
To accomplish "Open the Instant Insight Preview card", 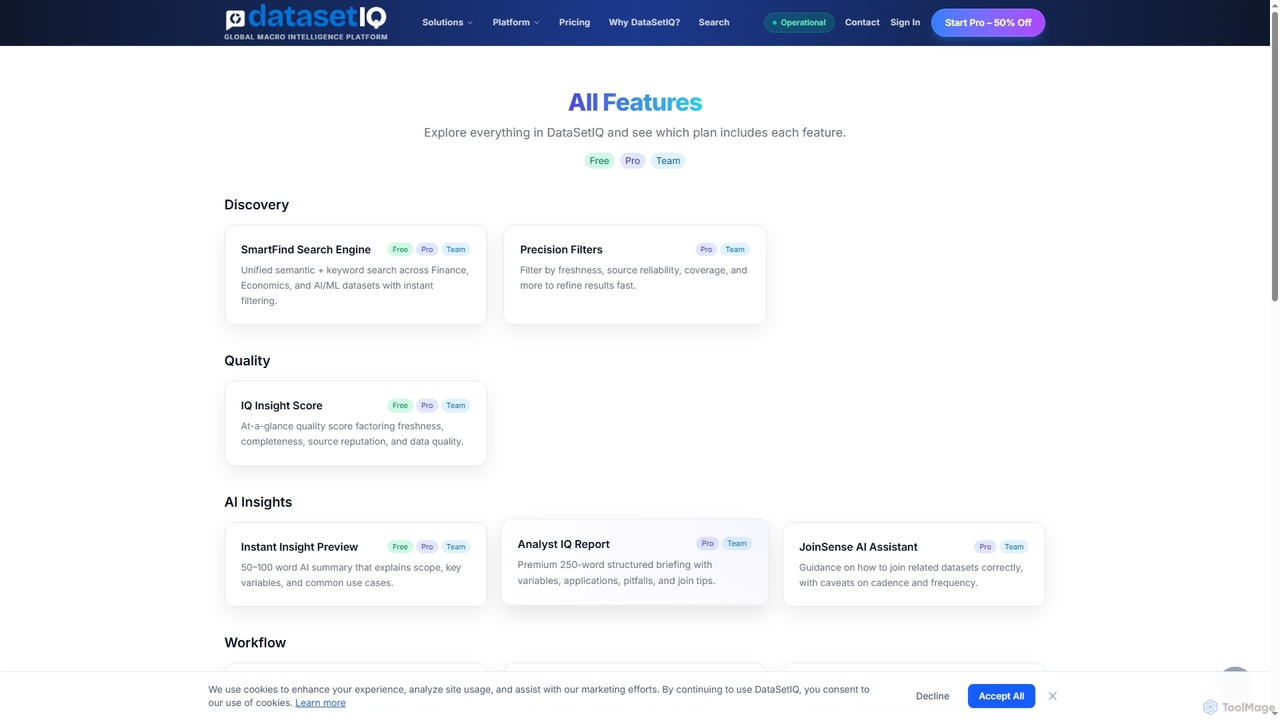I will (x=356, y=564).
